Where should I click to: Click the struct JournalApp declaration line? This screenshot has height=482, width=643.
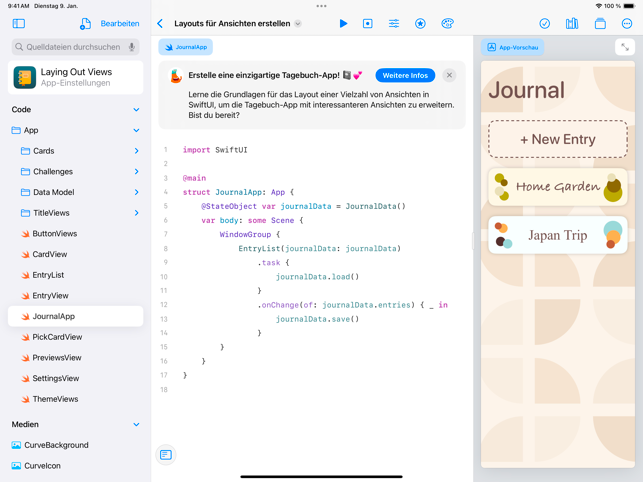(238, 192)
